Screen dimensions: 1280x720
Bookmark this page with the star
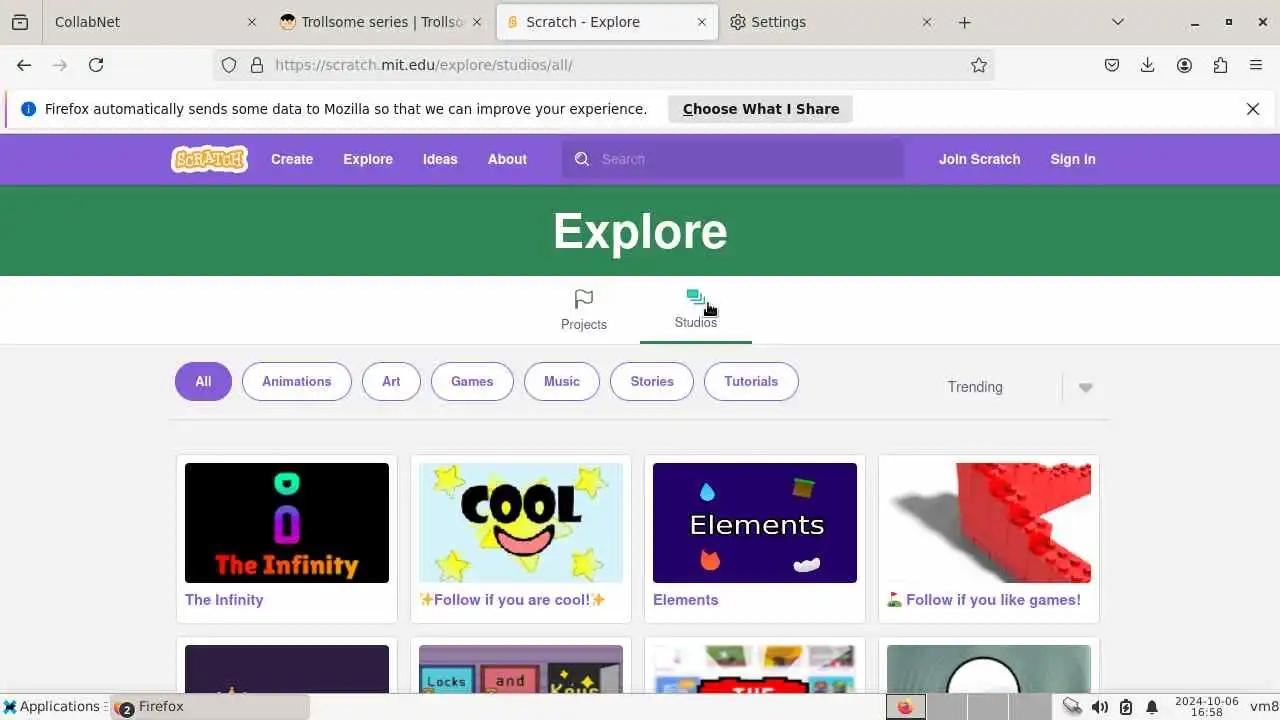pyautogui.click(x=979, y=65)
